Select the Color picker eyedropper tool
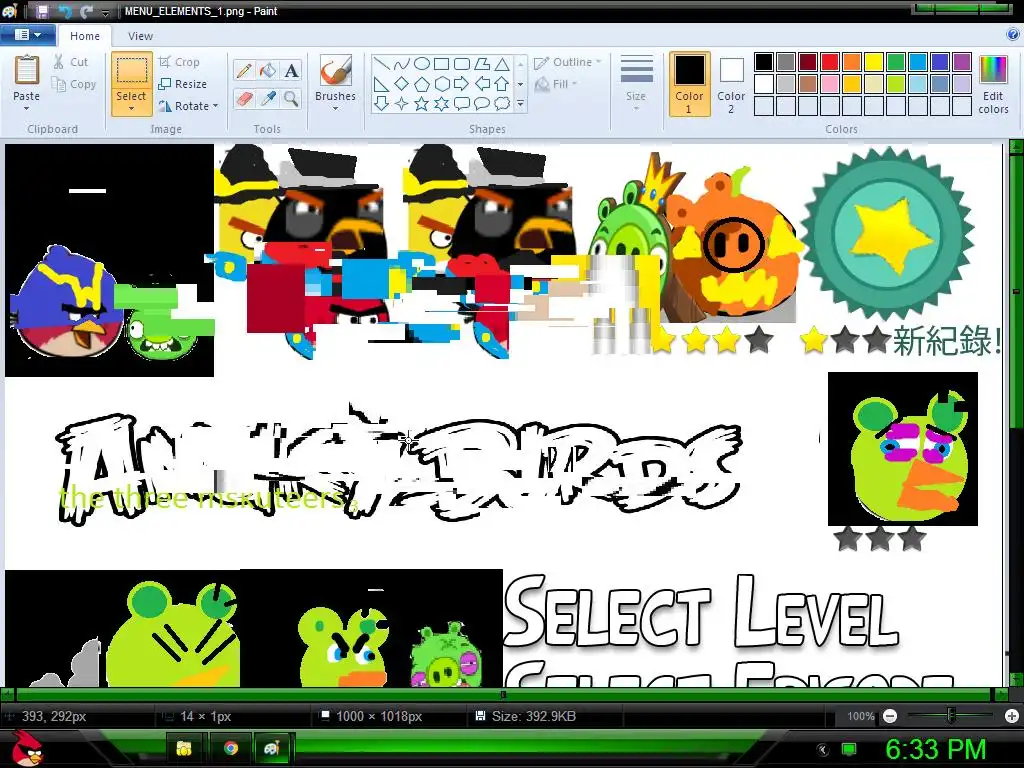This screenshot has width=1024, height=768. 268,99
